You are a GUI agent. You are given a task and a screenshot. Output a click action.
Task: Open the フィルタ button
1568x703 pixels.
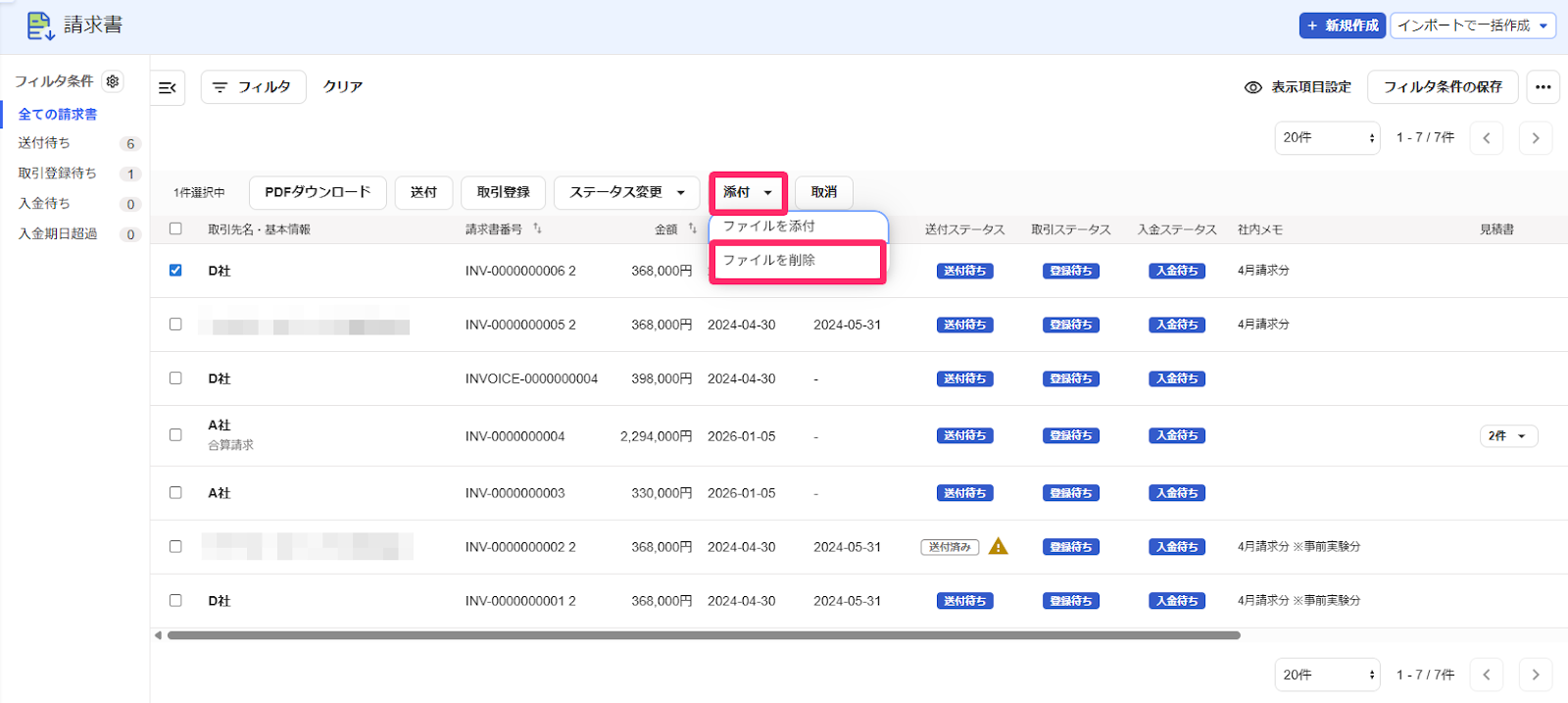[x=254, y=87]
